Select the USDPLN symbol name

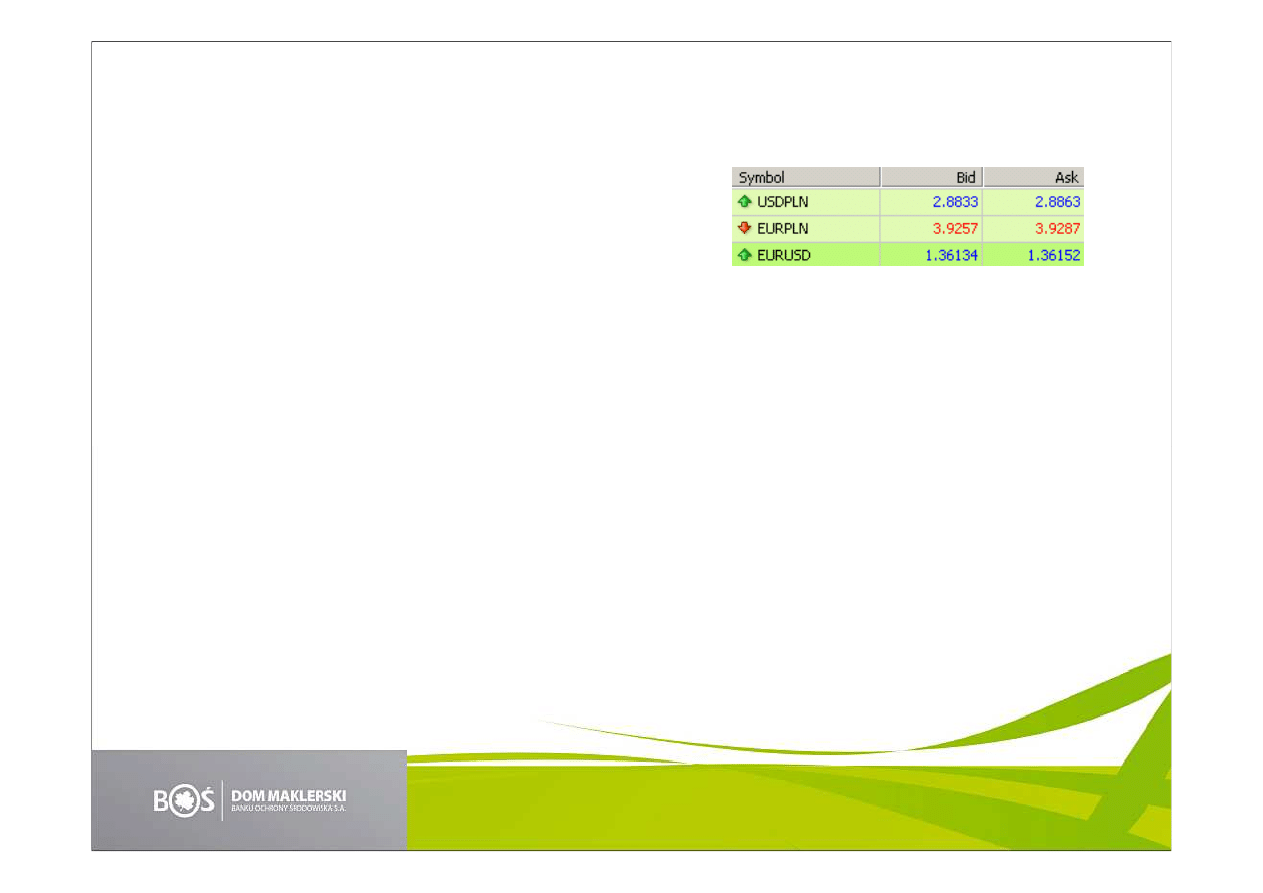(783, 202)
